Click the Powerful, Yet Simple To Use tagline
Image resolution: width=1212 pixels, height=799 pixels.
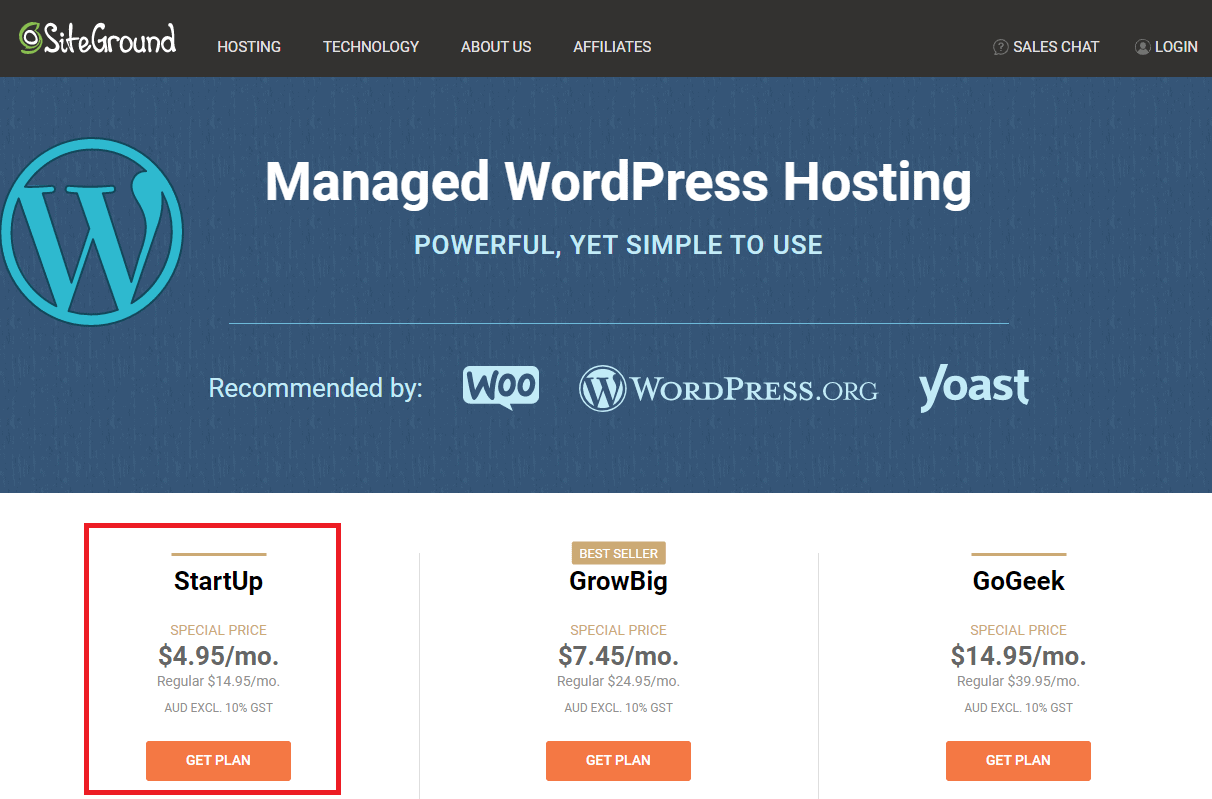point(618,245)
